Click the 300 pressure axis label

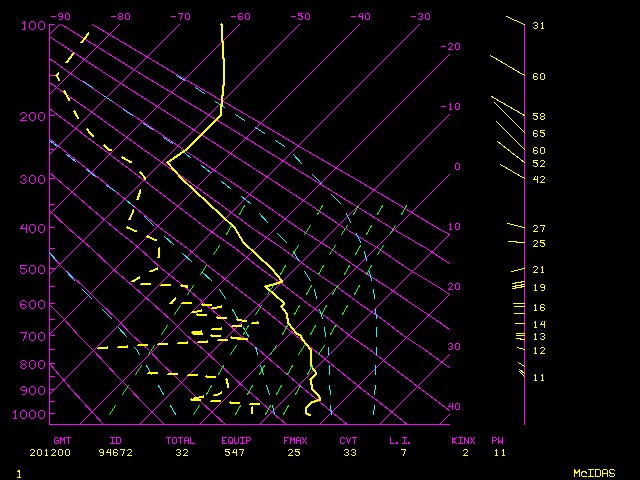click(33, 179)
